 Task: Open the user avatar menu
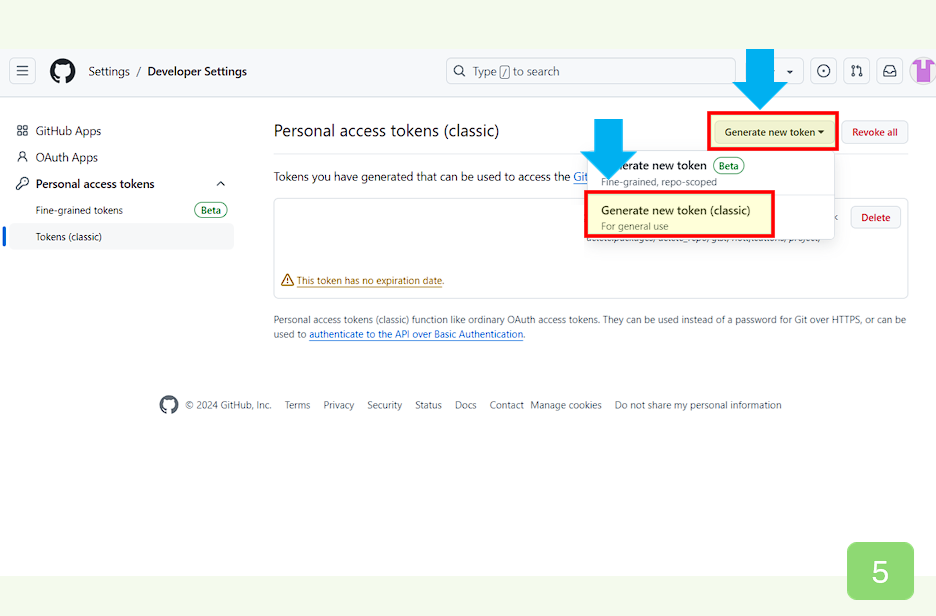coord(923,71)
